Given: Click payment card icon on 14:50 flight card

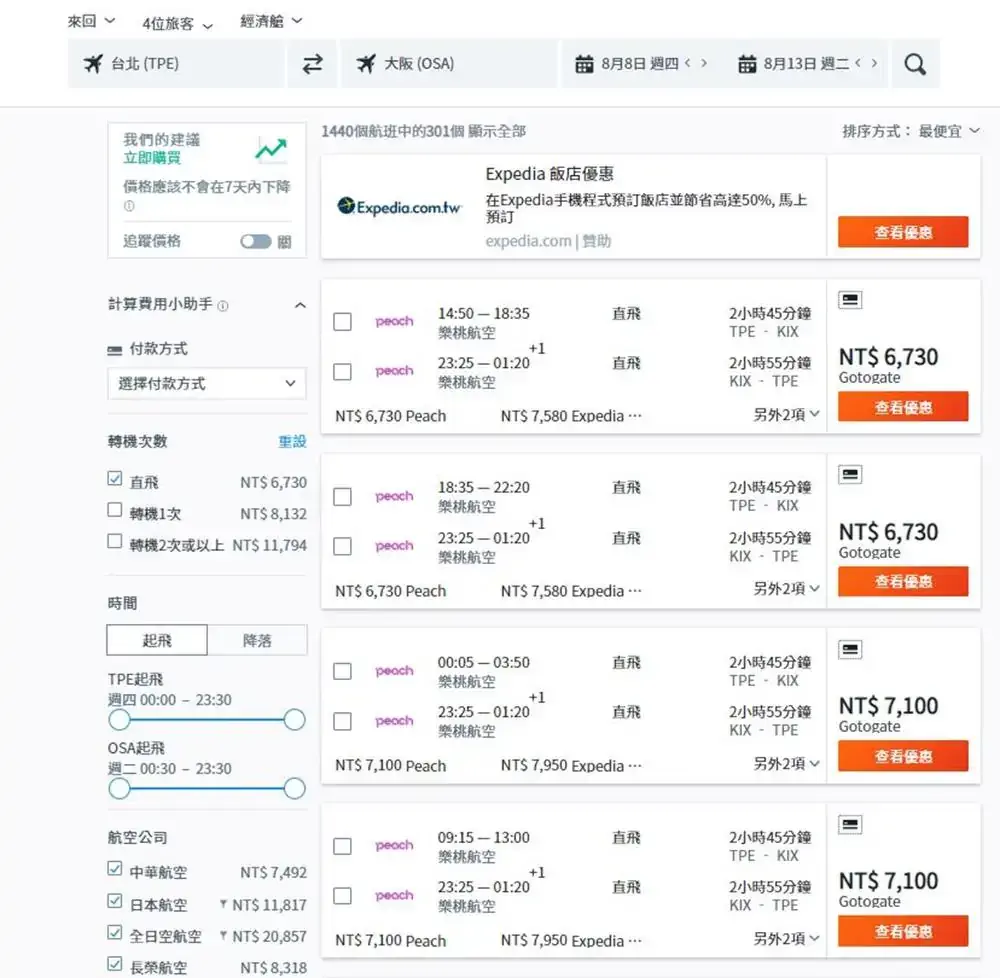Looking at the screenshot, I should click(x=849, y=300).
